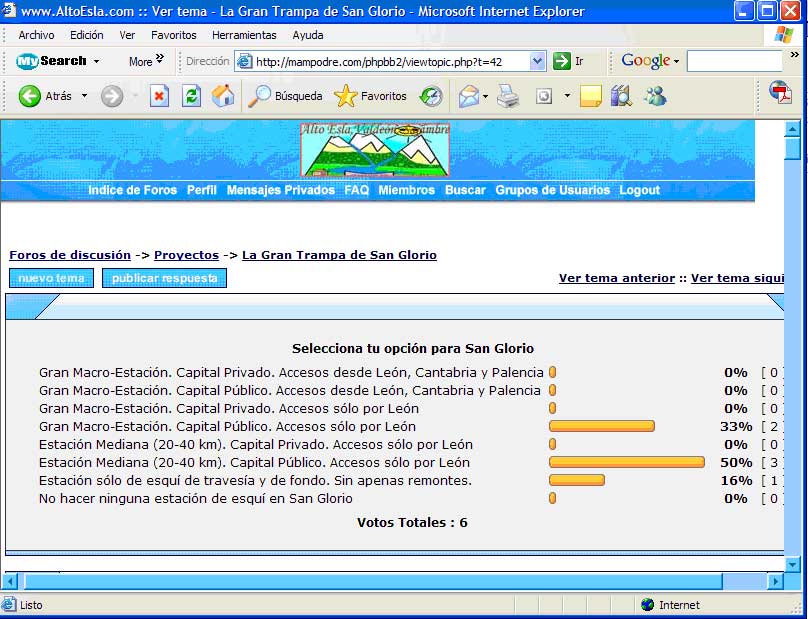Follow the 'Ver tema anterior' link

[616, 278]
